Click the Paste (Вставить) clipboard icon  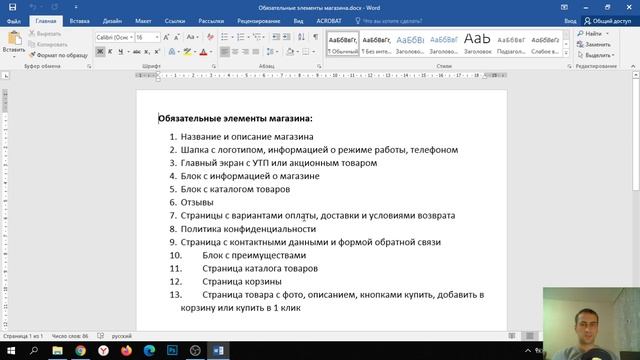point(14,38)
